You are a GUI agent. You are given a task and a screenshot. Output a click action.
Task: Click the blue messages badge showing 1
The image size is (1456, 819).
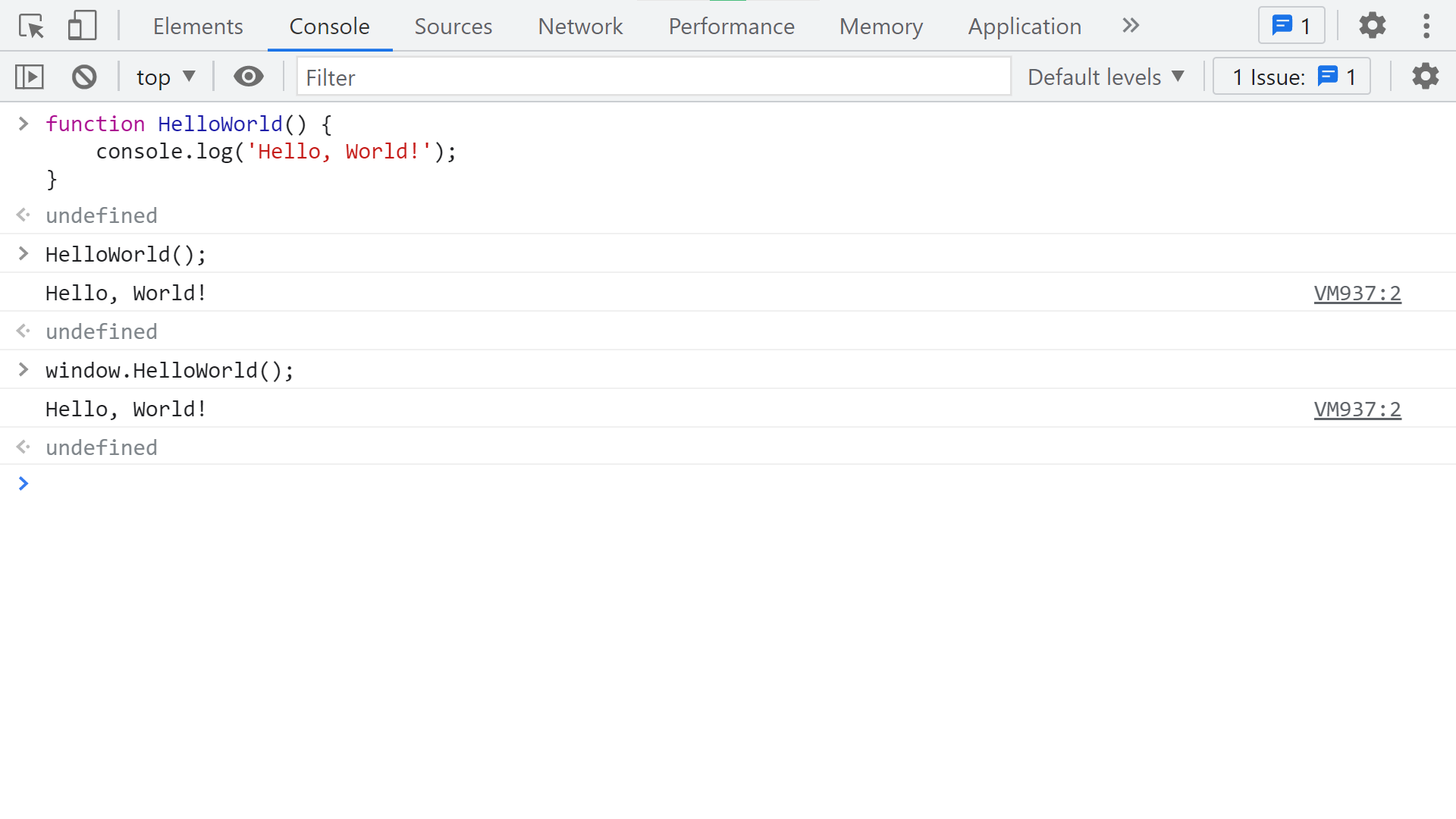[x=1291, y=26]
